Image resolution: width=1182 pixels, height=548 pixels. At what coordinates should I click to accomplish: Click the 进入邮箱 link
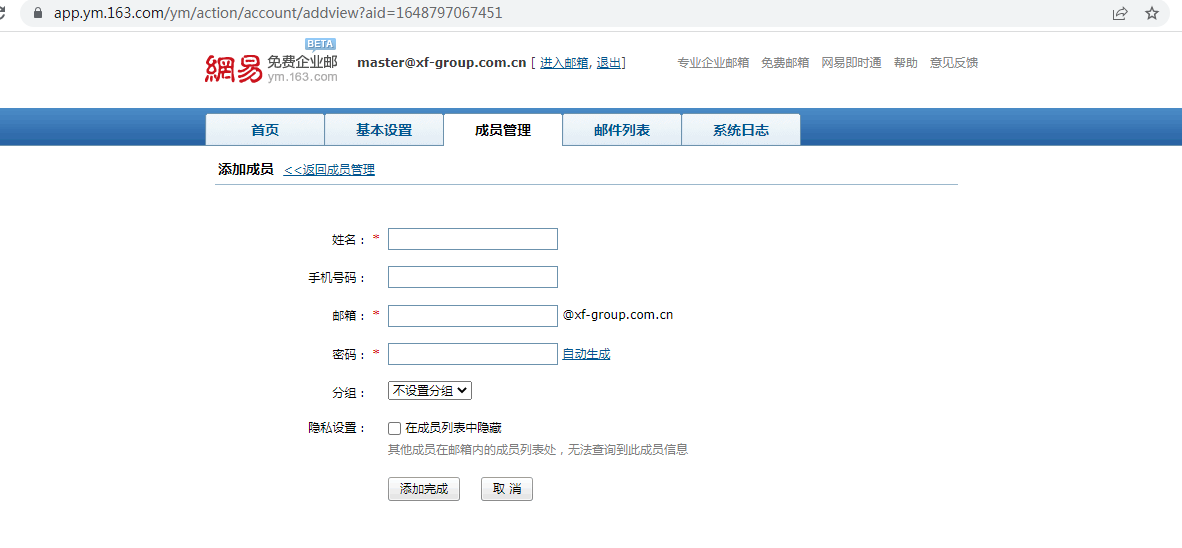pos(564,63)
